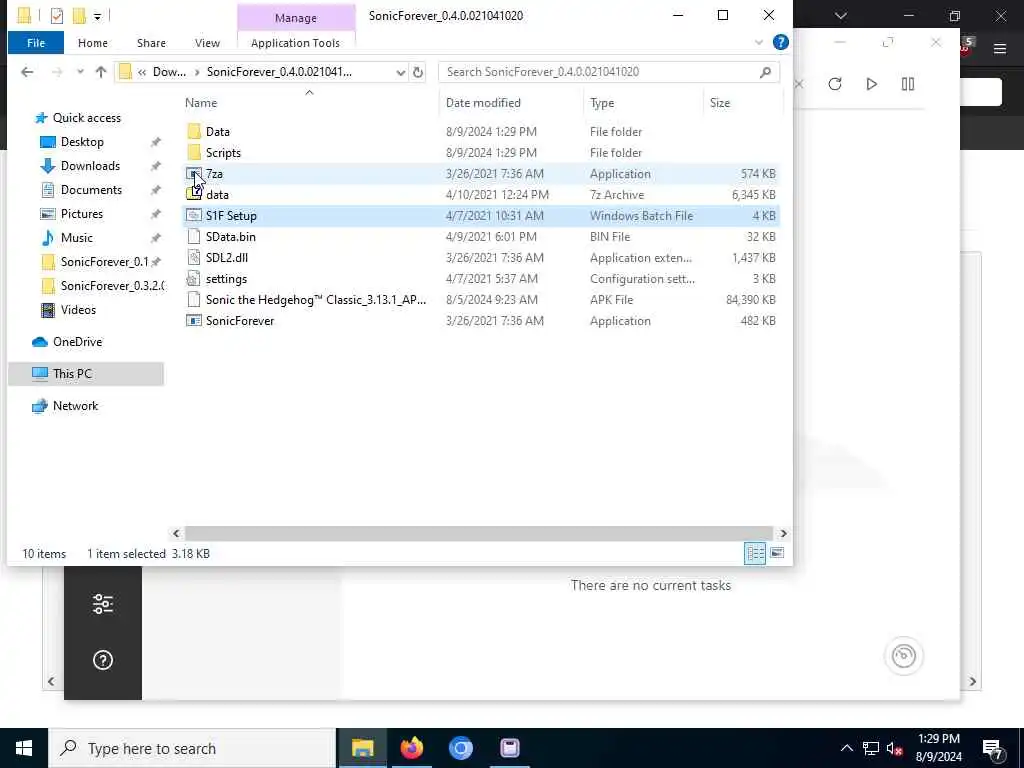Select the SData.bin file icon
The image size is (1024, 768).
pyautogui.click(x=194, y=236)
